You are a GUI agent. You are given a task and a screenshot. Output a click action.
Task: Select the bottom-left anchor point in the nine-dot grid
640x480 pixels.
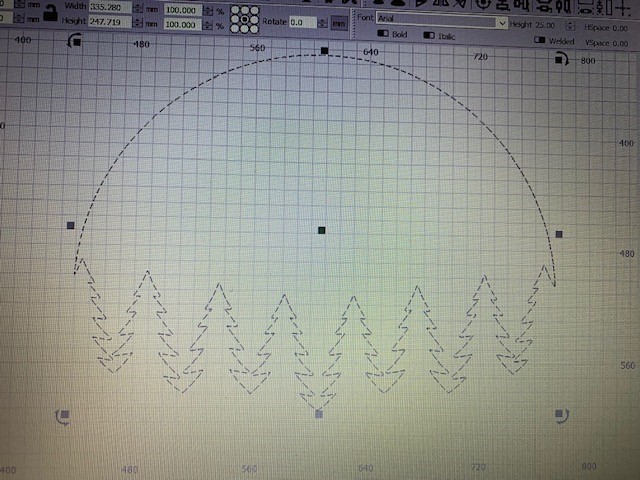235,29
